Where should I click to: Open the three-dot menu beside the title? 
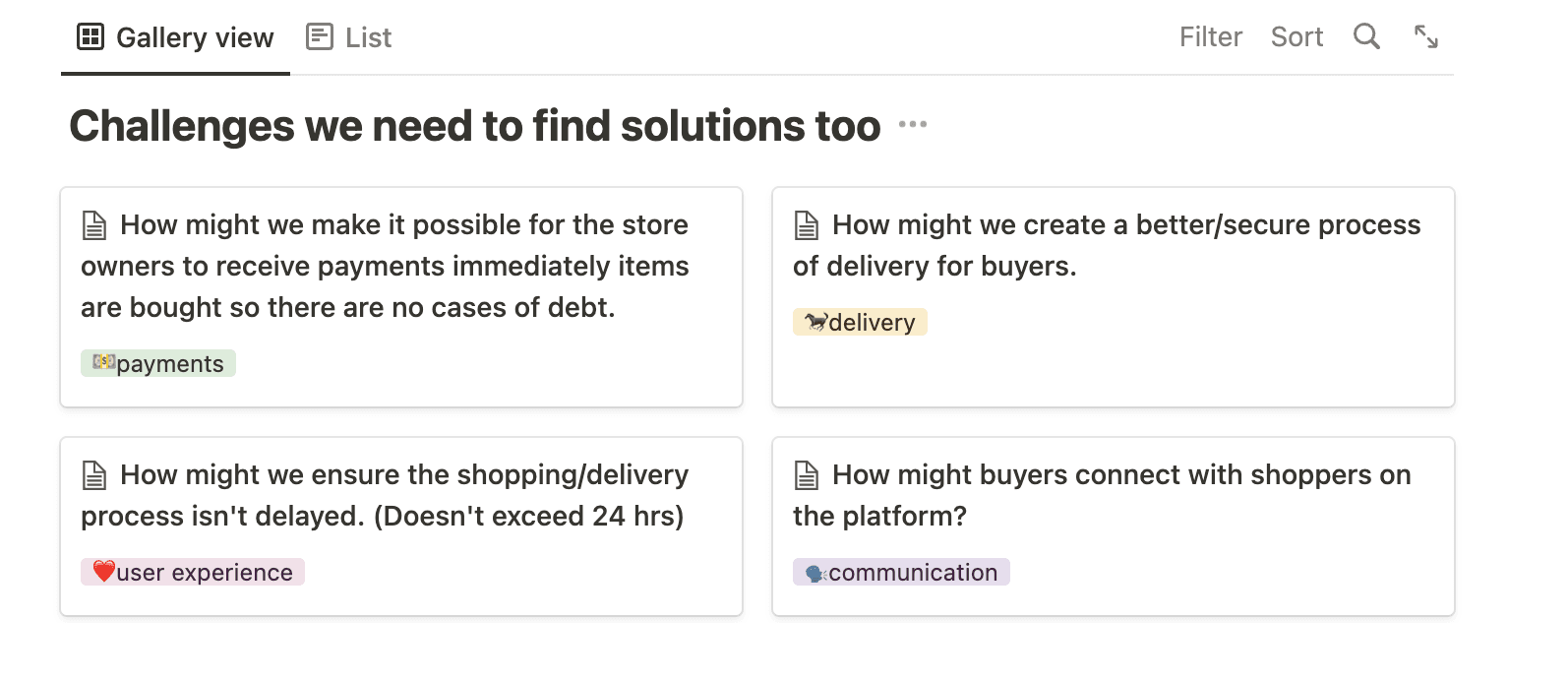point(913,125)
